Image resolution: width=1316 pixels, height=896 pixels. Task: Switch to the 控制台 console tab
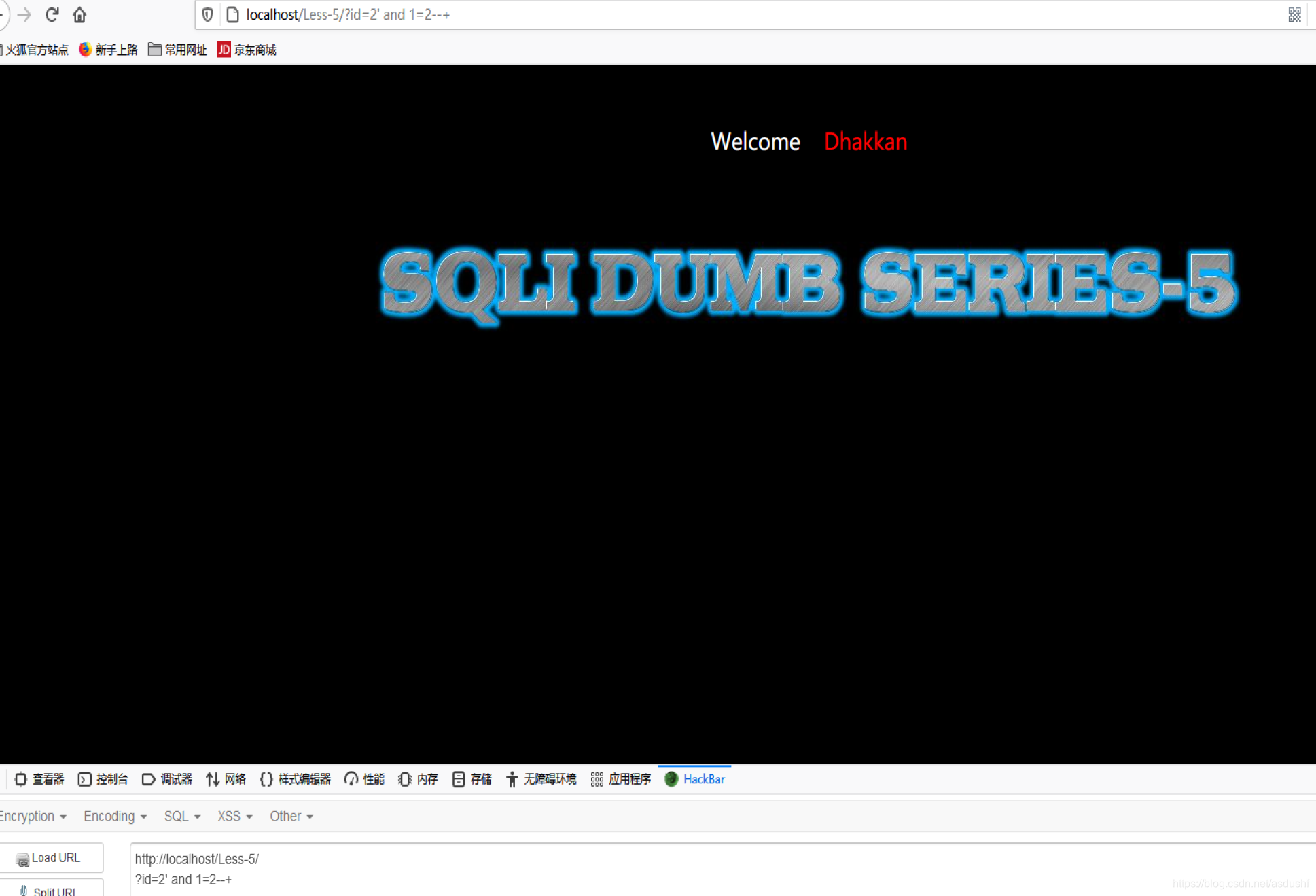coord(103,779)
